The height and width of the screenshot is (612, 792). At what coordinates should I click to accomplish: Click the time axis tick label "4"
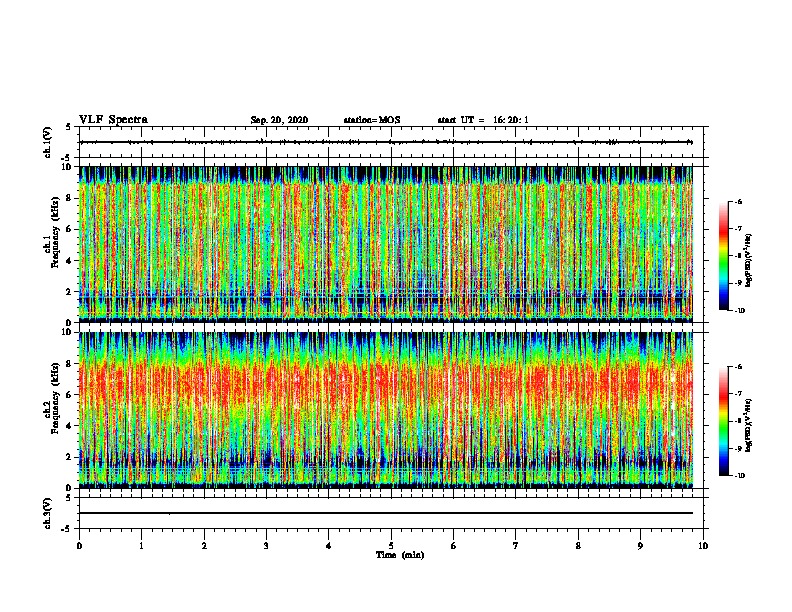(x=329, y=546)
